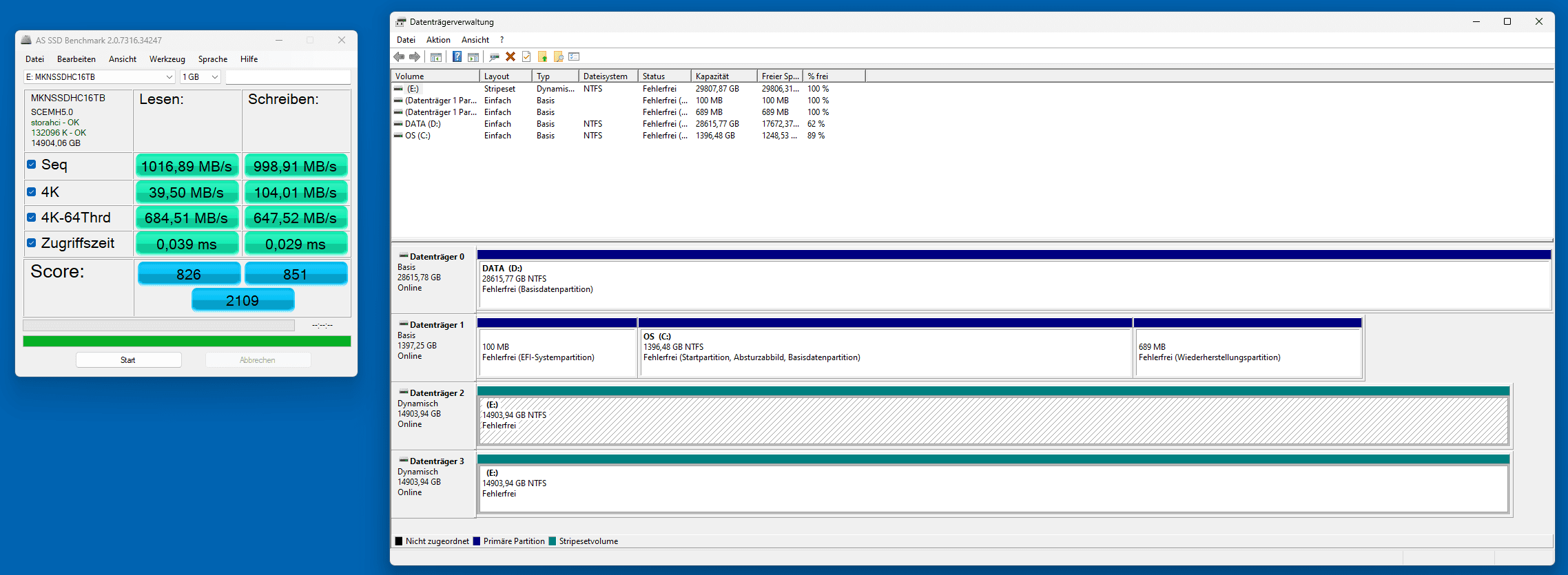Click the document checkmark properties icon
This screenshot has width=1568, height=575.
pyautogui.click(x=526, y=56)
